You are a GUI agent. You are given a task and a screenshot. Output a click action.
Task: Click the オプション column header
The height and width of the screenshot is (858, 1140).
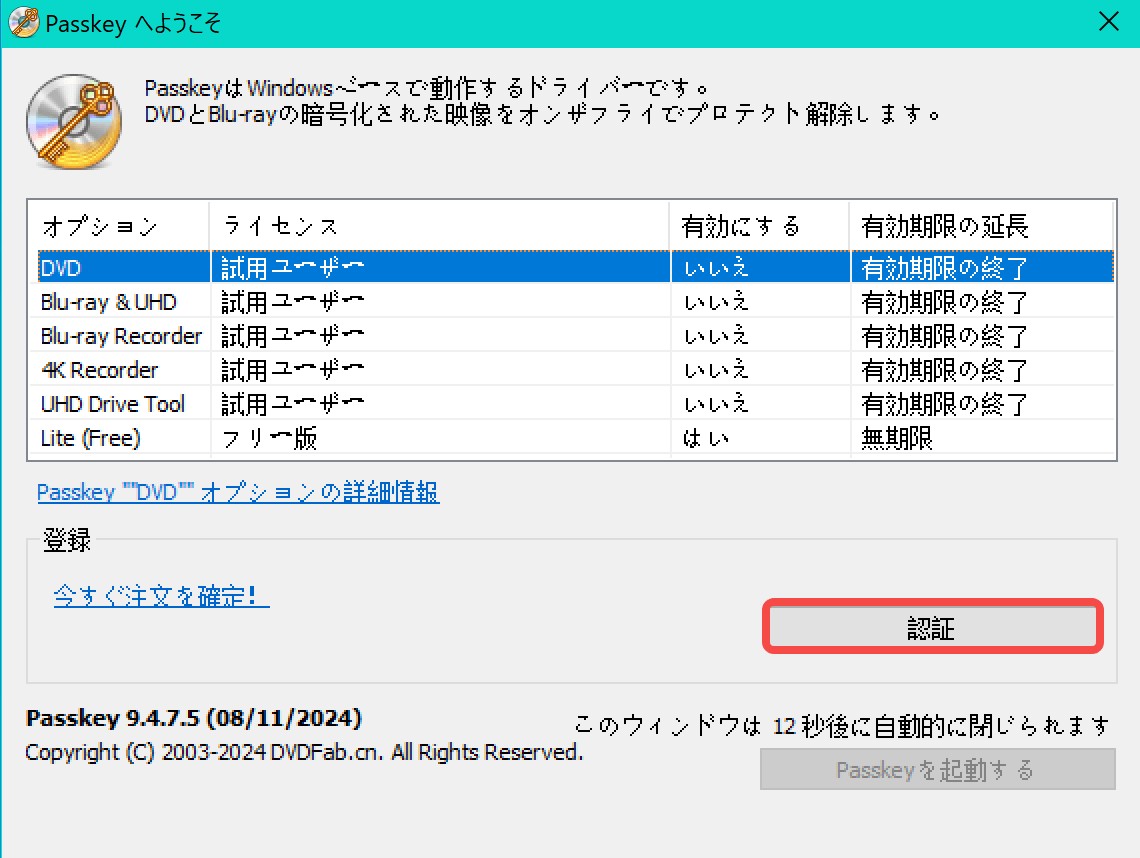[119, 226]
